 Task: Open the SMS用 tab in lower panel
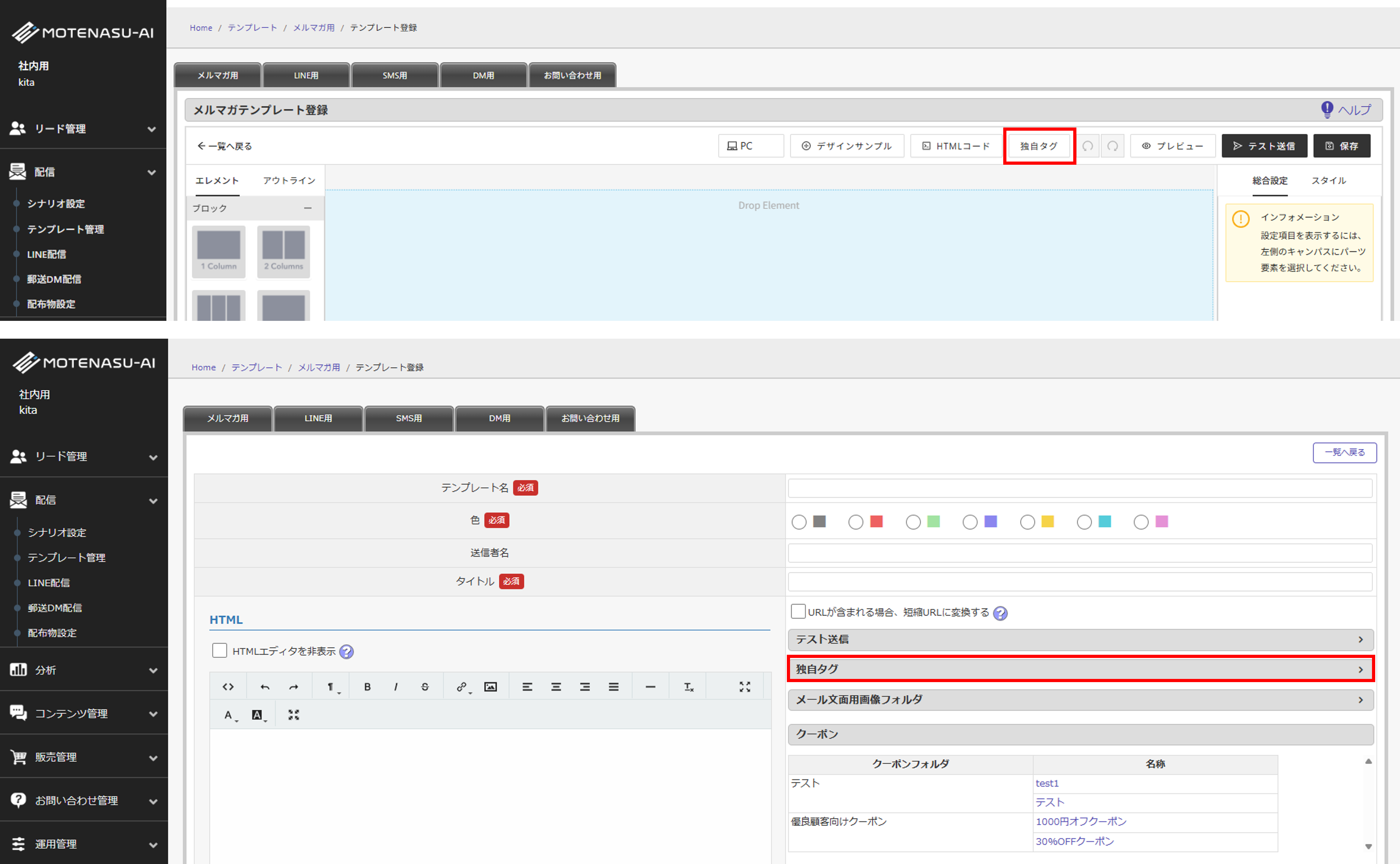coord(409,418)
